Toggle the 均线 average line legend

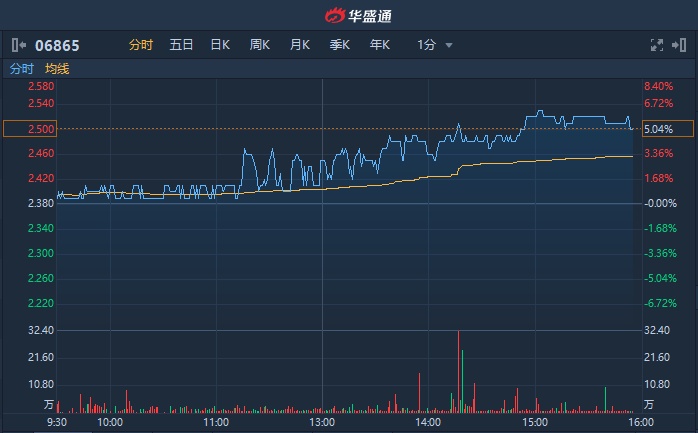(58, 68)
